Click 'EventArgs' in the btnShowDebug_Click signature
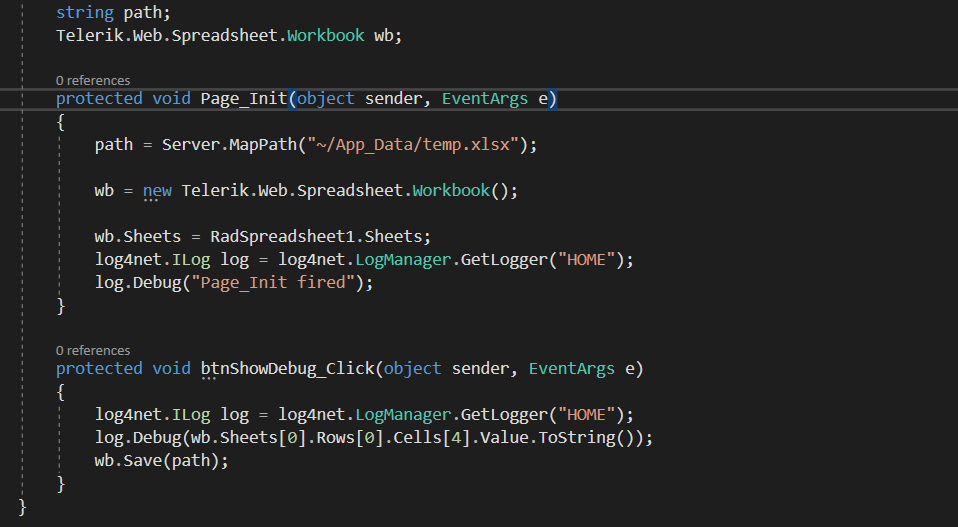The width and height of the screenshot is (958, 527). pos(571,369)
